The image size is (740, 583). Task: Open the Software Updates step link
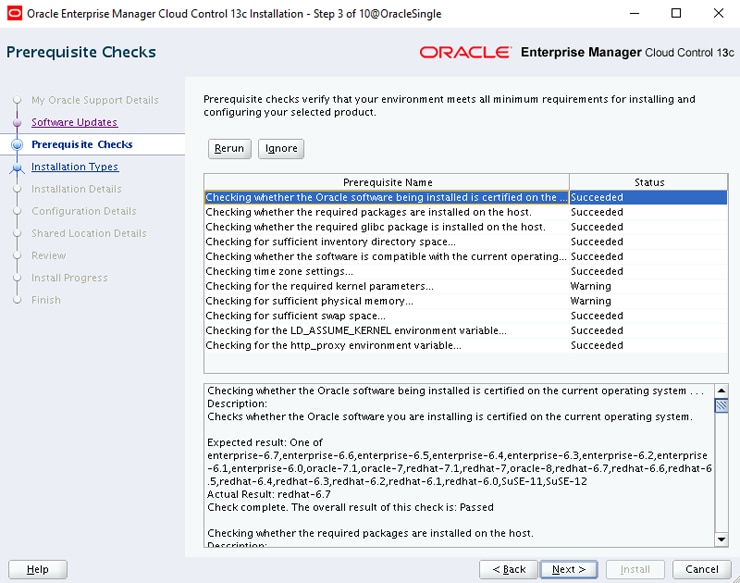[x=74, y=122]
